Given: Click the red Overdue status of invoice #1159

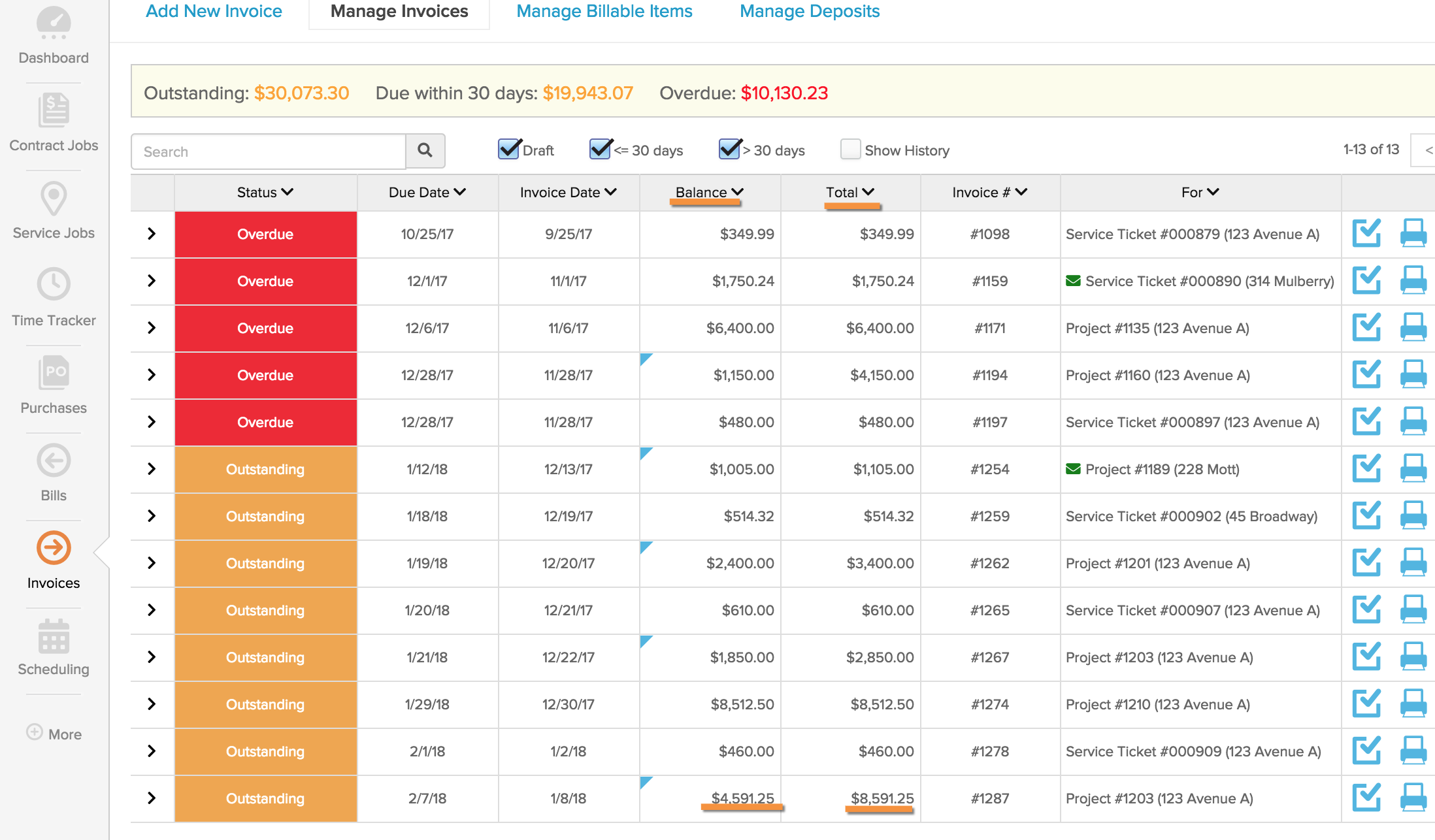Looking at the screenshot, I should point(265,281).
